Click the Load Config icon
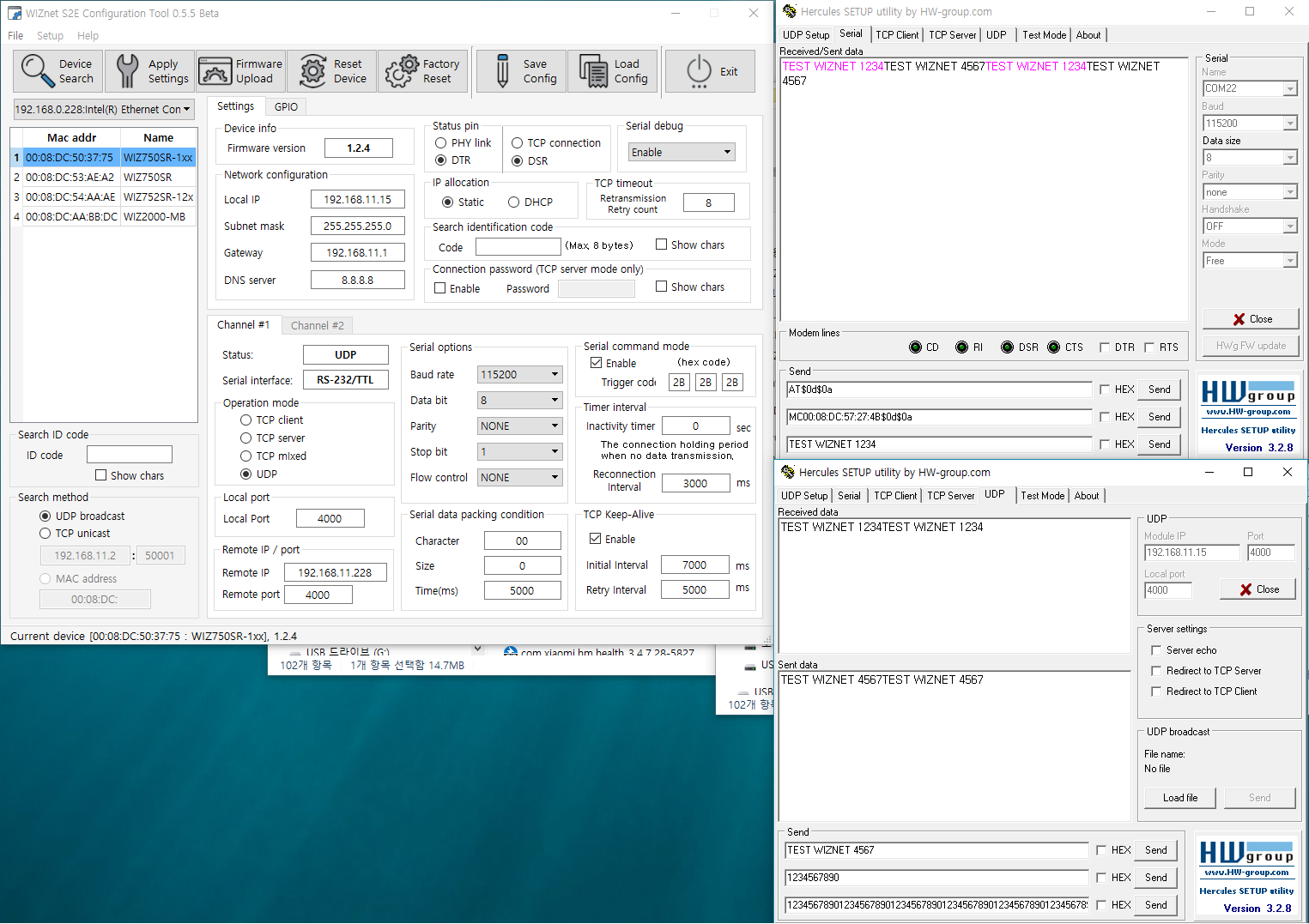1309x924 pixels. click(x=593, y=71)
